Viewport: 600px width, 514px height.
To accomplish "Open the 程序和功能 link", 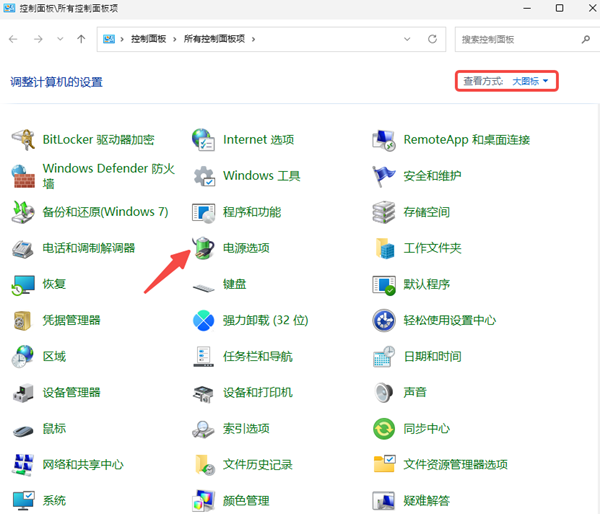I will pos(251,212).
